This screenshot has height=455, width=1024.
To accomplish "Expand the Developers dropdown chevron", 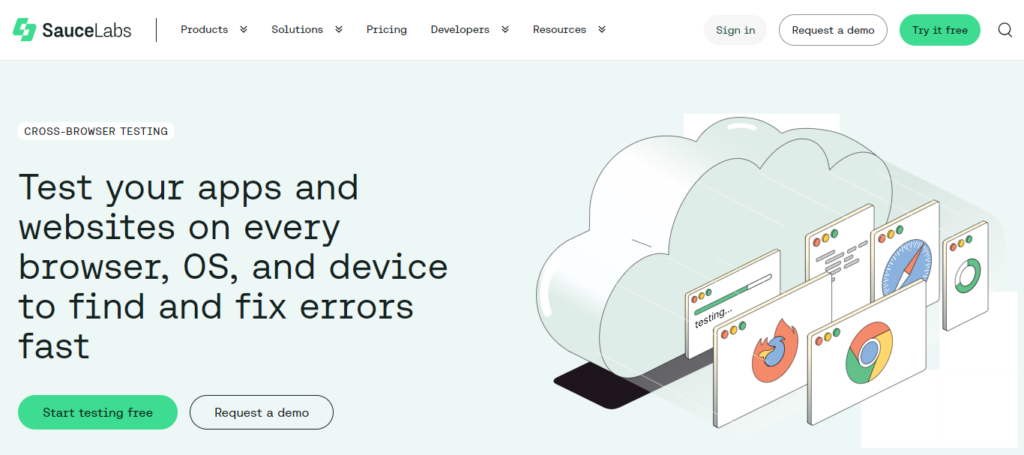I will click(505, 30).
